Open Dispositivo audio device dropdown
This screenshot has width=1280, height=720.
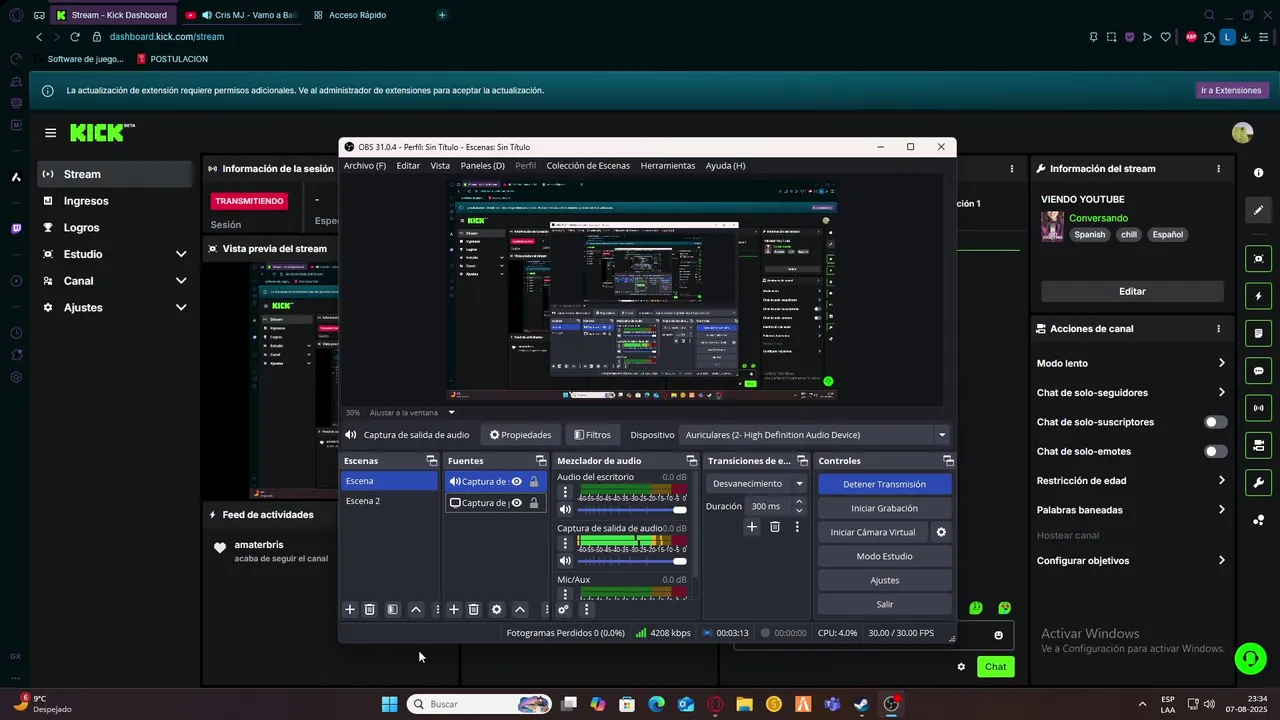[x=814, y=435]
